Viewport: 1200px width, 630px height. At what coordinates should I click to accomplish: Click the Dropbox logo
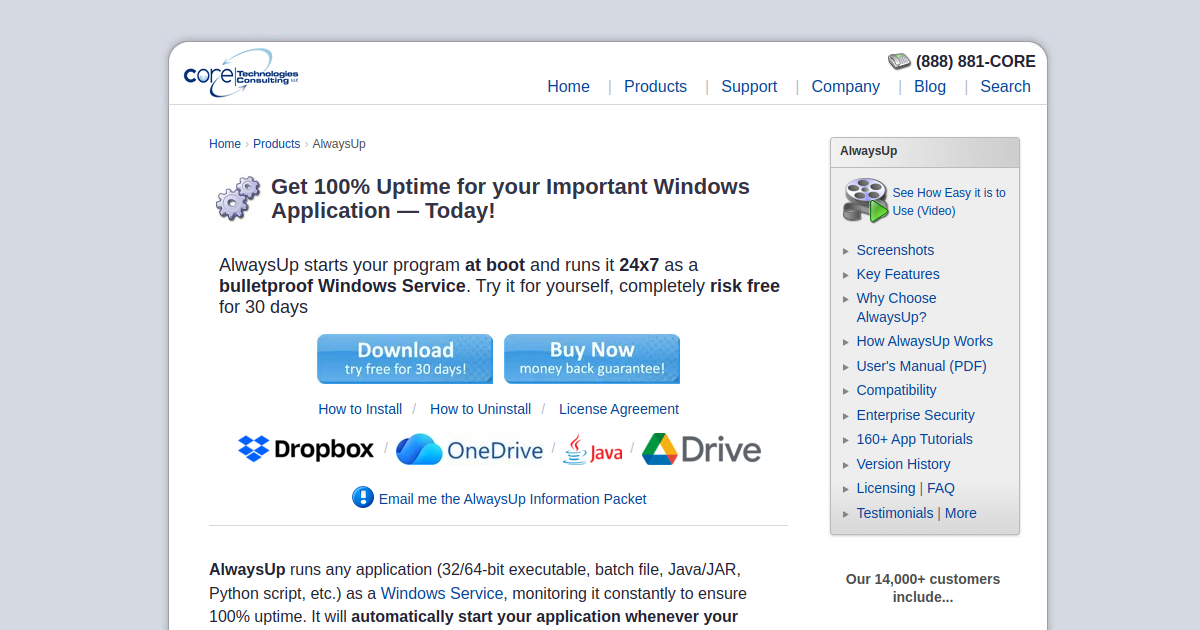(x=306, y=449)
